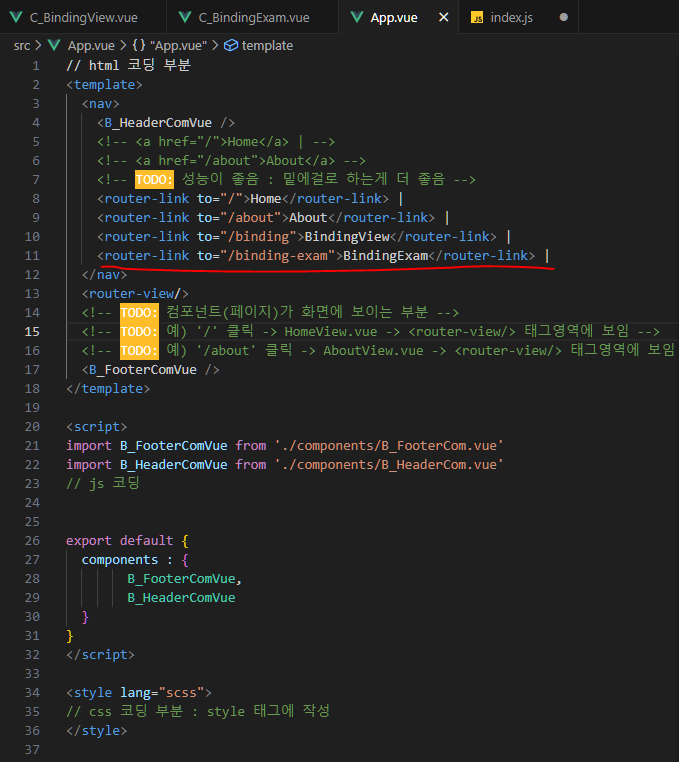Image resolution: width=679 pixels, height=762 pixels.
Task: Click the <script> opening tag
Action: [97, 427]
